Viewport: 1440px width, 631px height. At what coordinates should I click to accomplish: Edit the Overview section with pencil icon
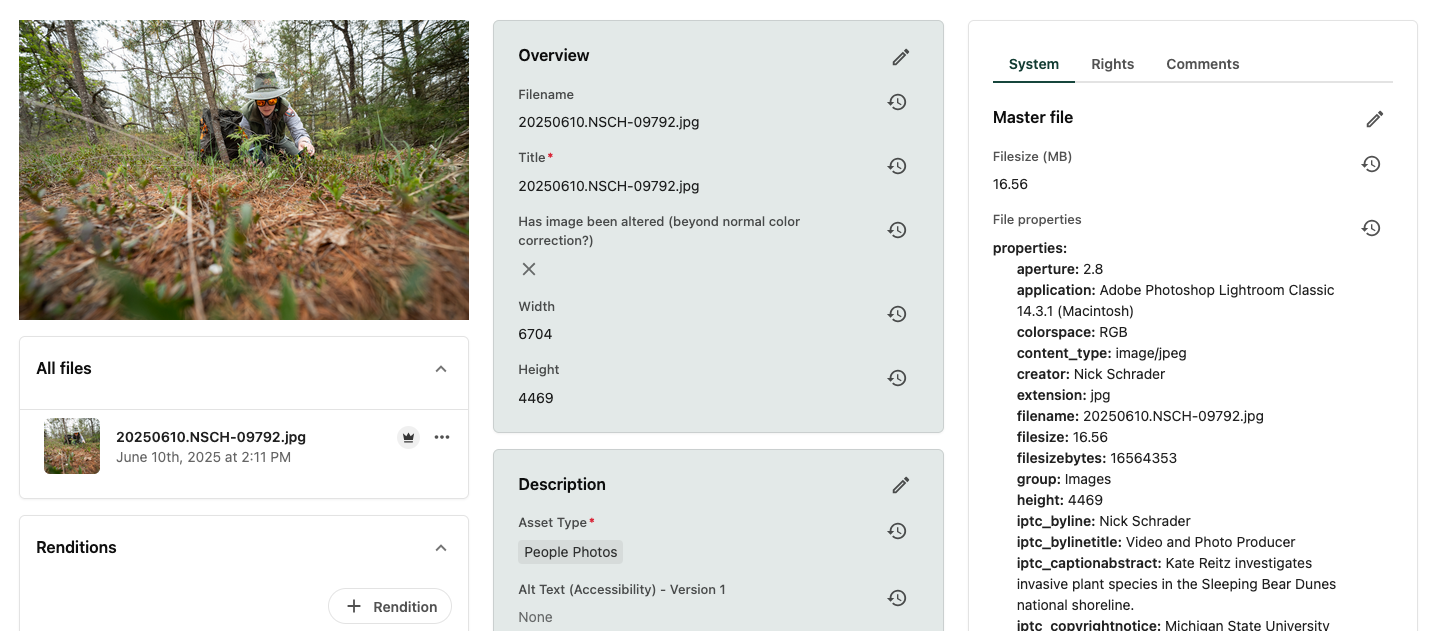click(x=900, y=57)
